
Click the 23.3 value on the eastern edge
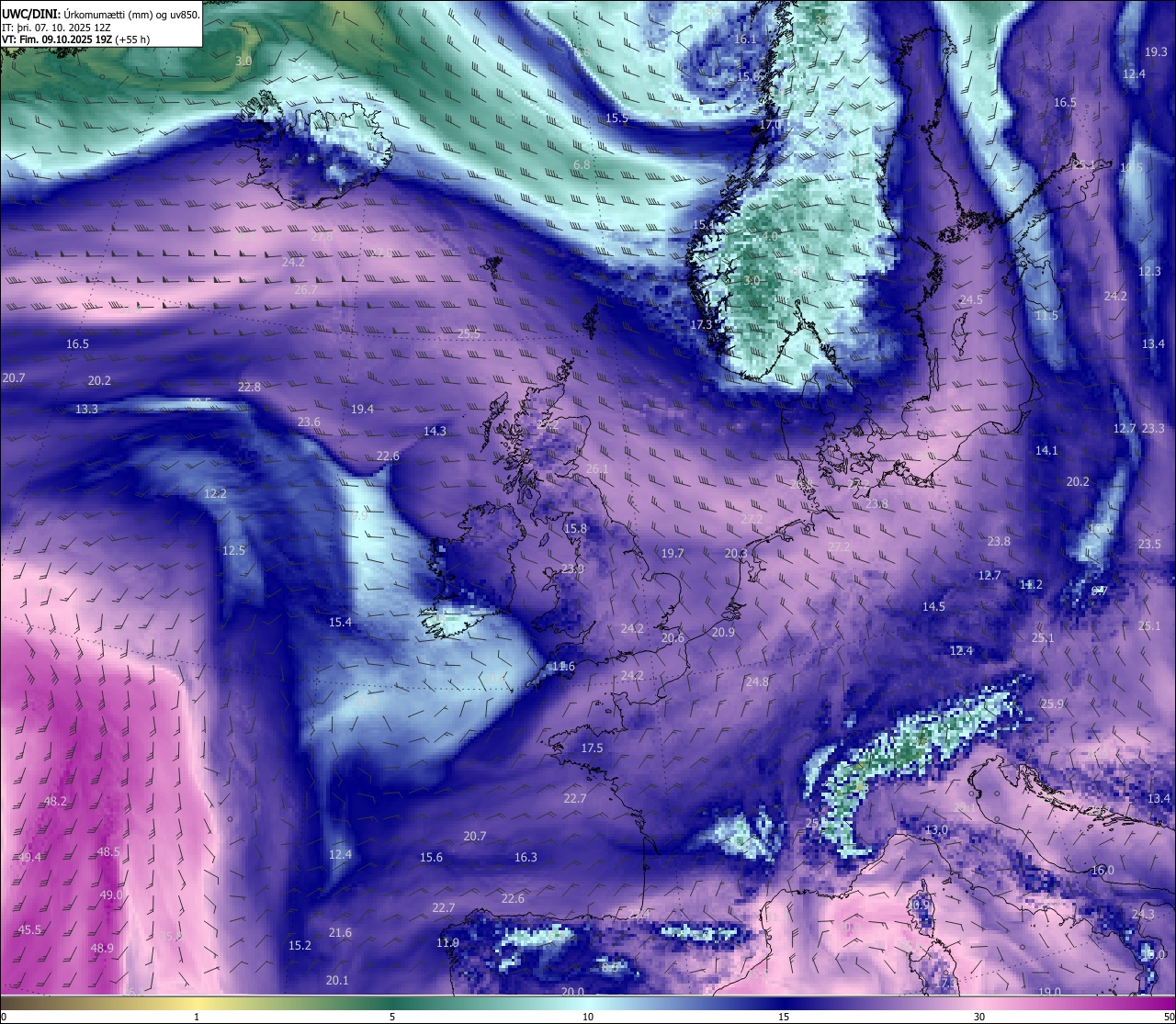(x=1153, y=428)
